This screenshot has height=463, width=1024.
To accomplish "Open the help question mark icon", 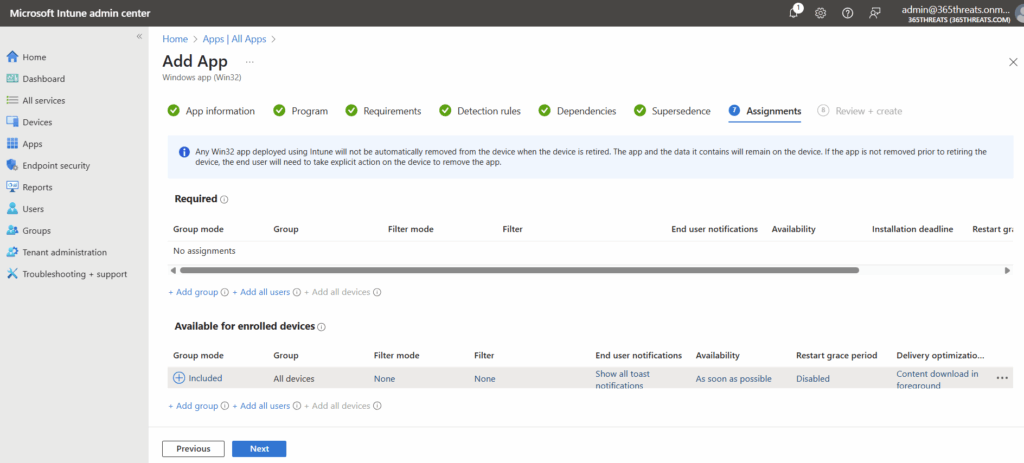I will tap(848, 13).
